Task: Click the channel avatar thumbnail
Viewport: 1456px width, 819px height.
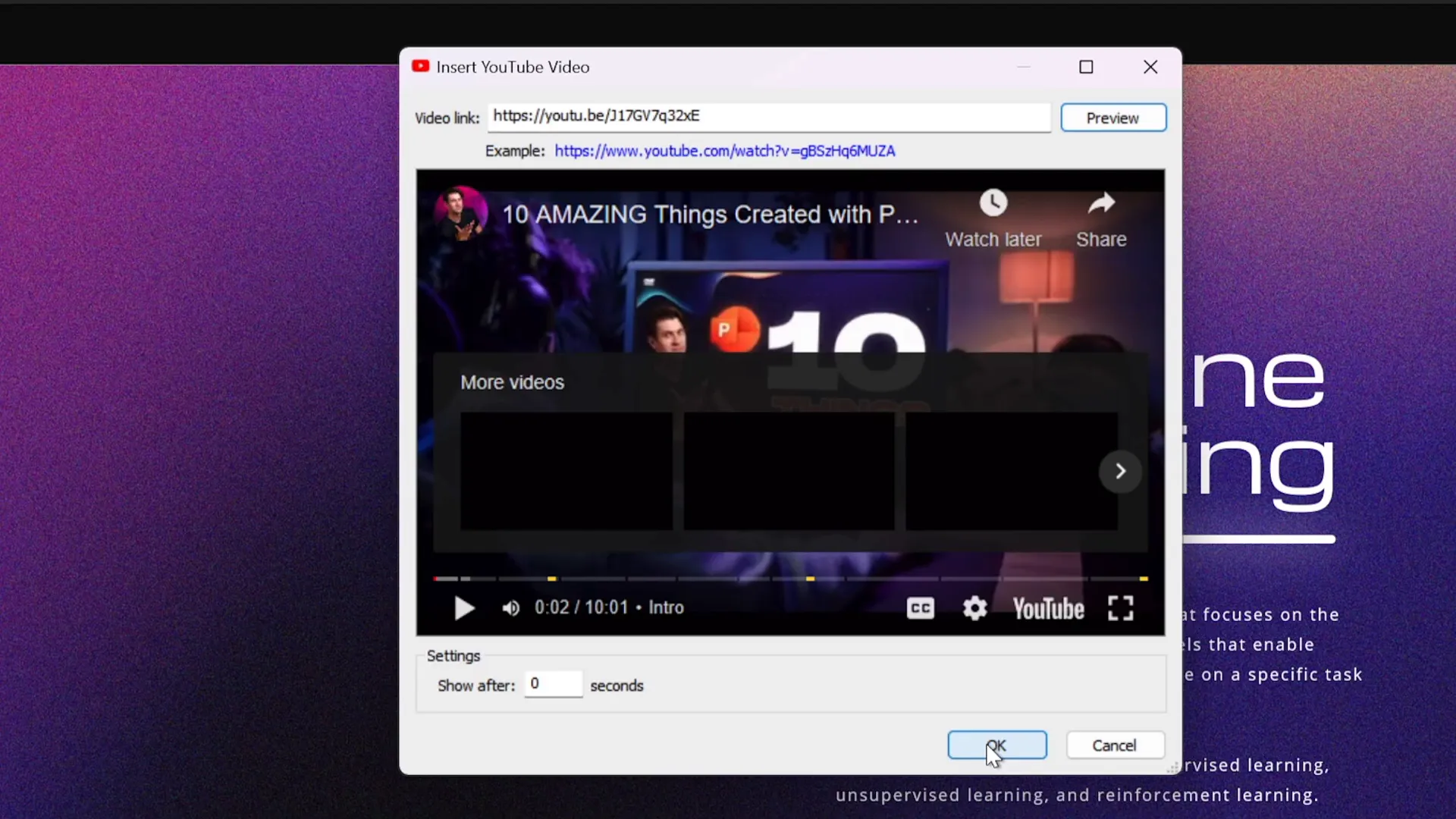Action: [x=462, y=212]
